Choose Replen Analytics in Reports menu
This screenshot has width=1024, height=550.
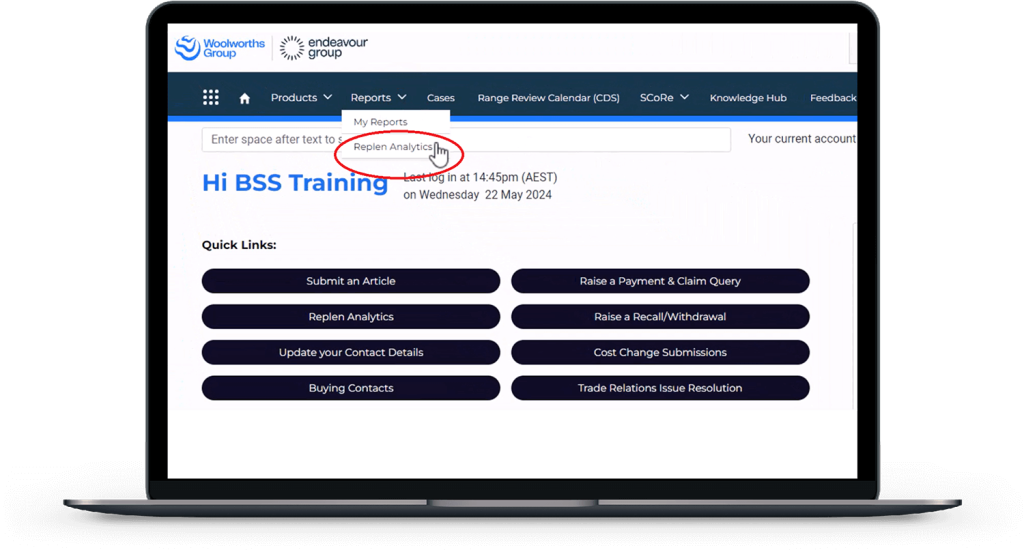click(393, 147)
